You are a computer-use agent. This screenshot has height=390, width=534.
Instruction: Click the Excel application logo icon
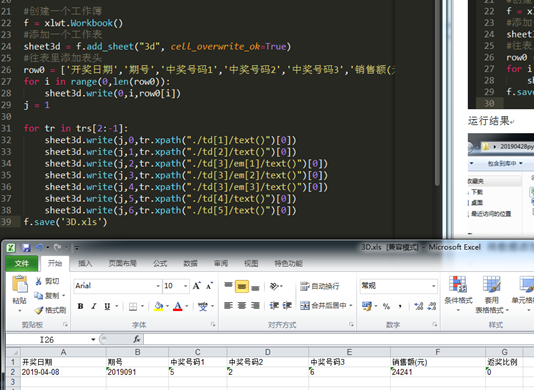(x=11, y=248)
